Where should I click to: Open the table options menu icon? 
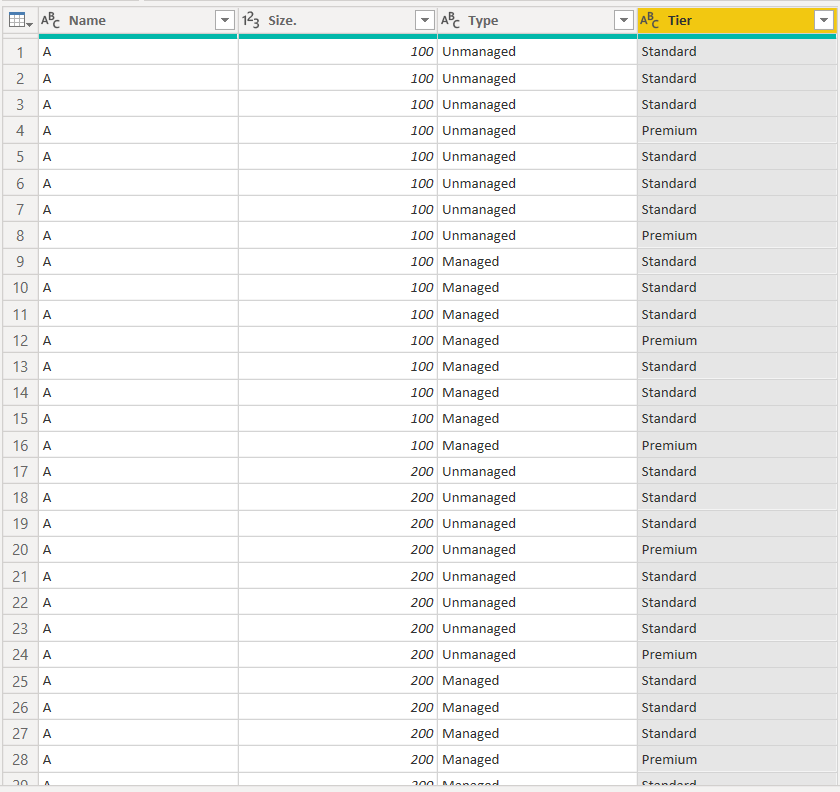pyautogui.click(x=20, y=21)
